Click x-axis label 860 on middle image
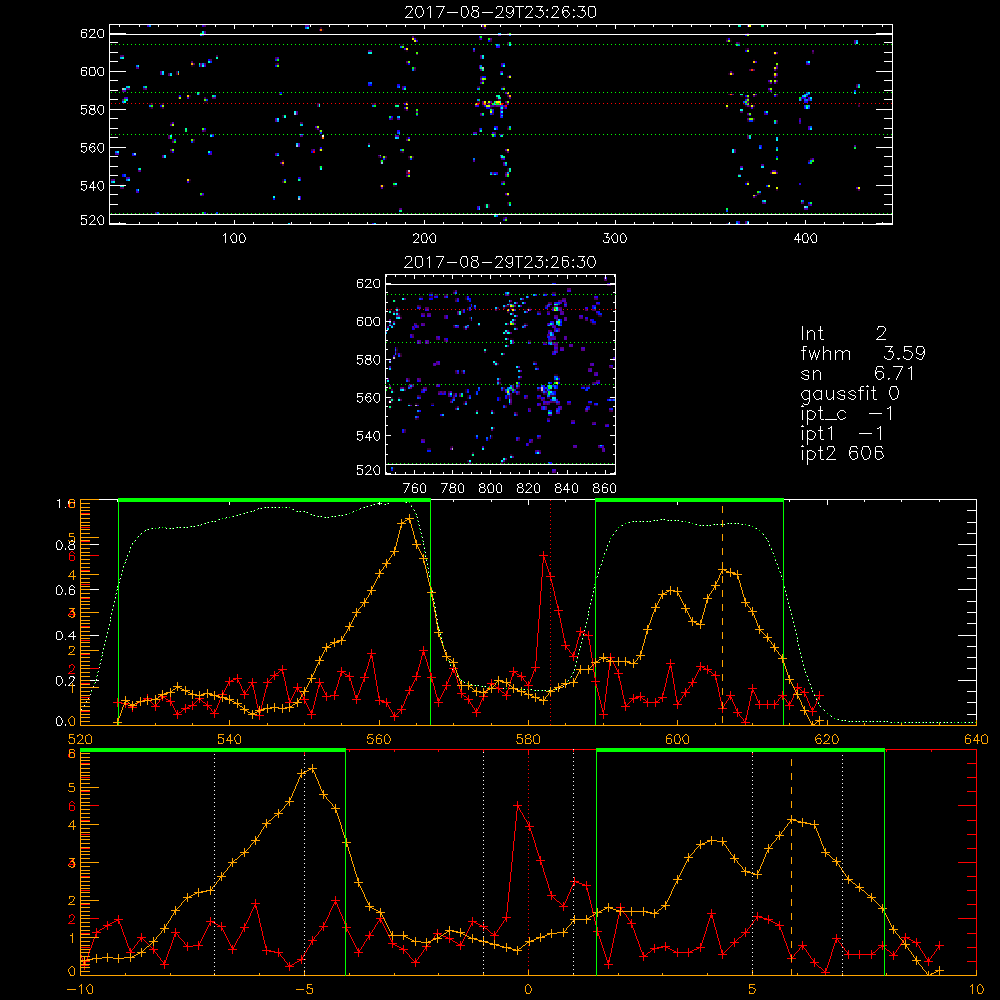1000x1000 pixels. pyautogui.click(x=604, y=489)
